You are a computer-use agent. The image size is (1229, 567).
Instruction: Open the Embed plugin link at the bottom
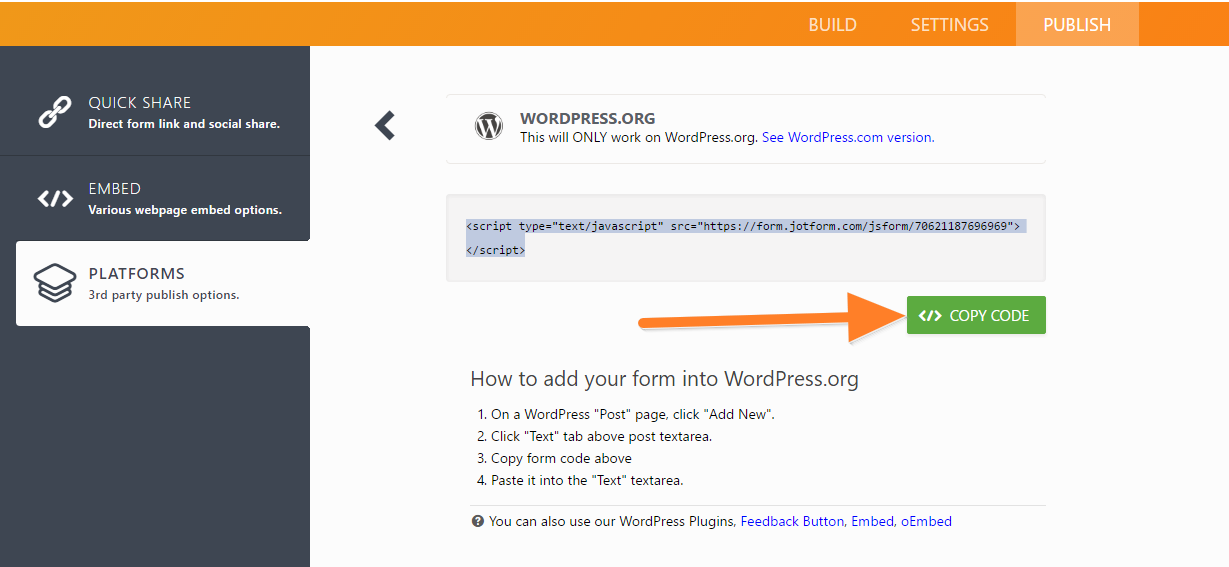pyautogui.click(x=872, y=521)
